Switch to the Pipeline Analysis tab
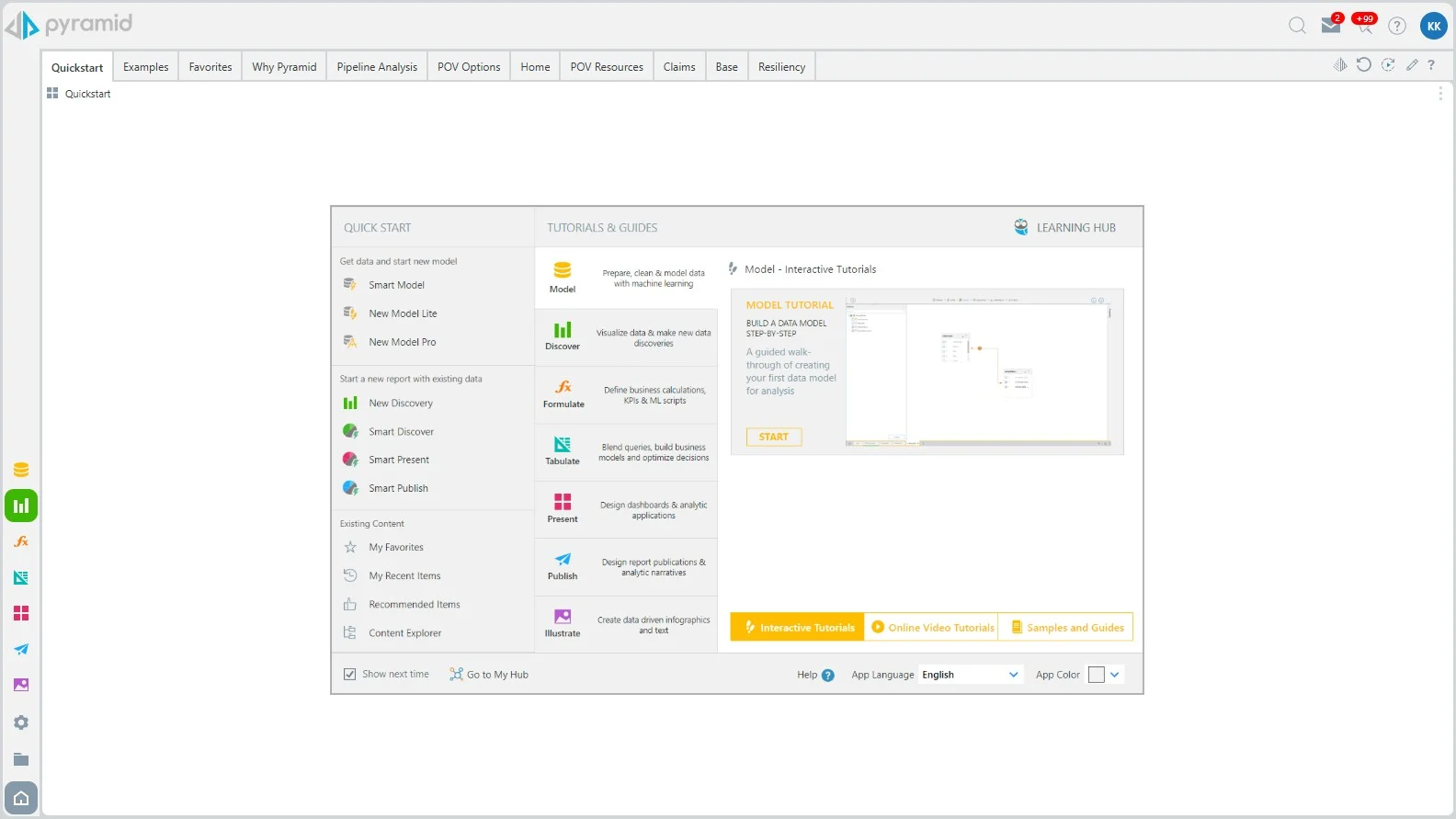This screenshot has height=819, width=1456. pos(377,67)
